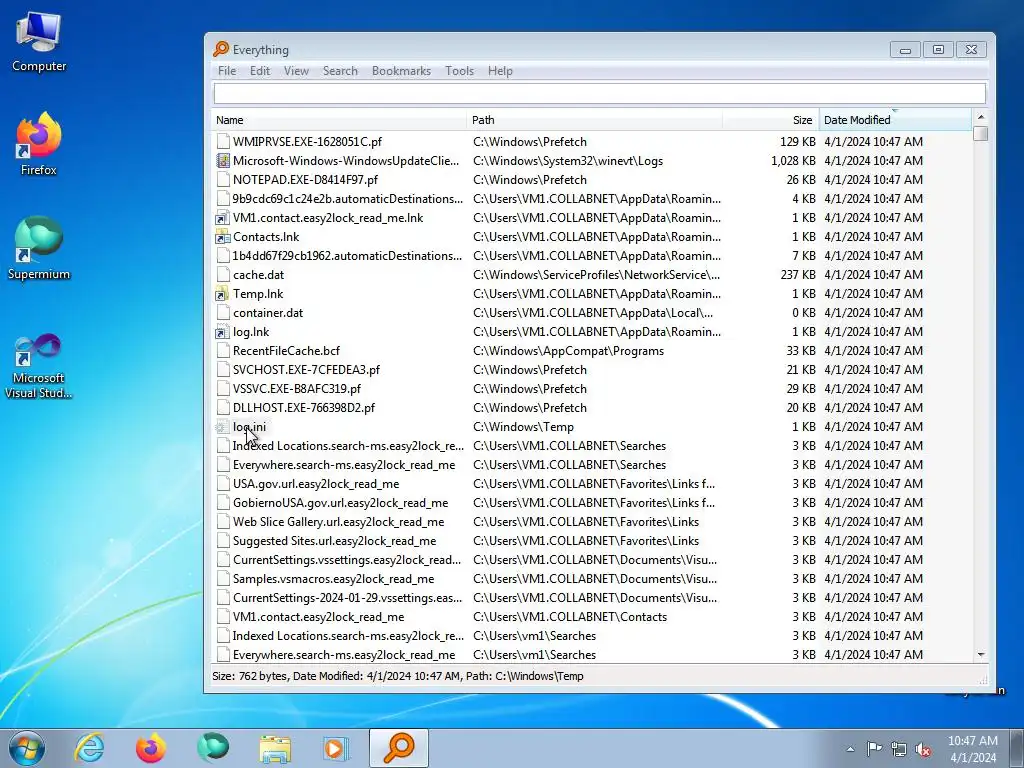
Task: Select the cache.dat file icon
Action: coord(223,275)
